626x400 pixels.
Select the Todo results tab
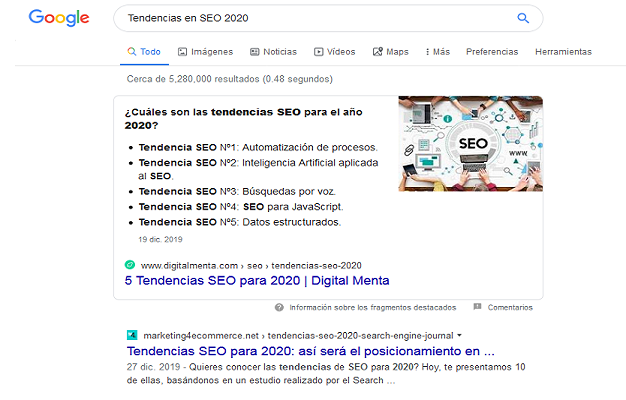pyautogui.click(x=143, y=51)
